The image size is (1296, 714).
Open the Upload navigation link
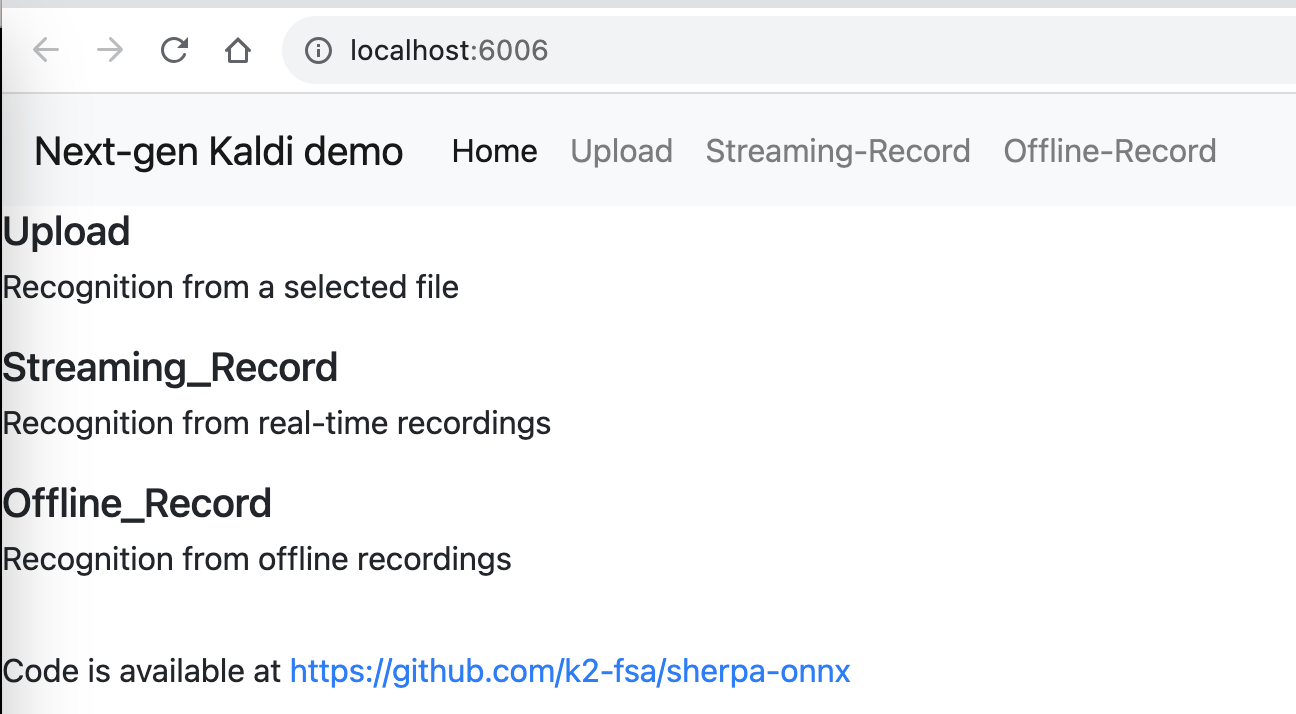pos(621,151)
